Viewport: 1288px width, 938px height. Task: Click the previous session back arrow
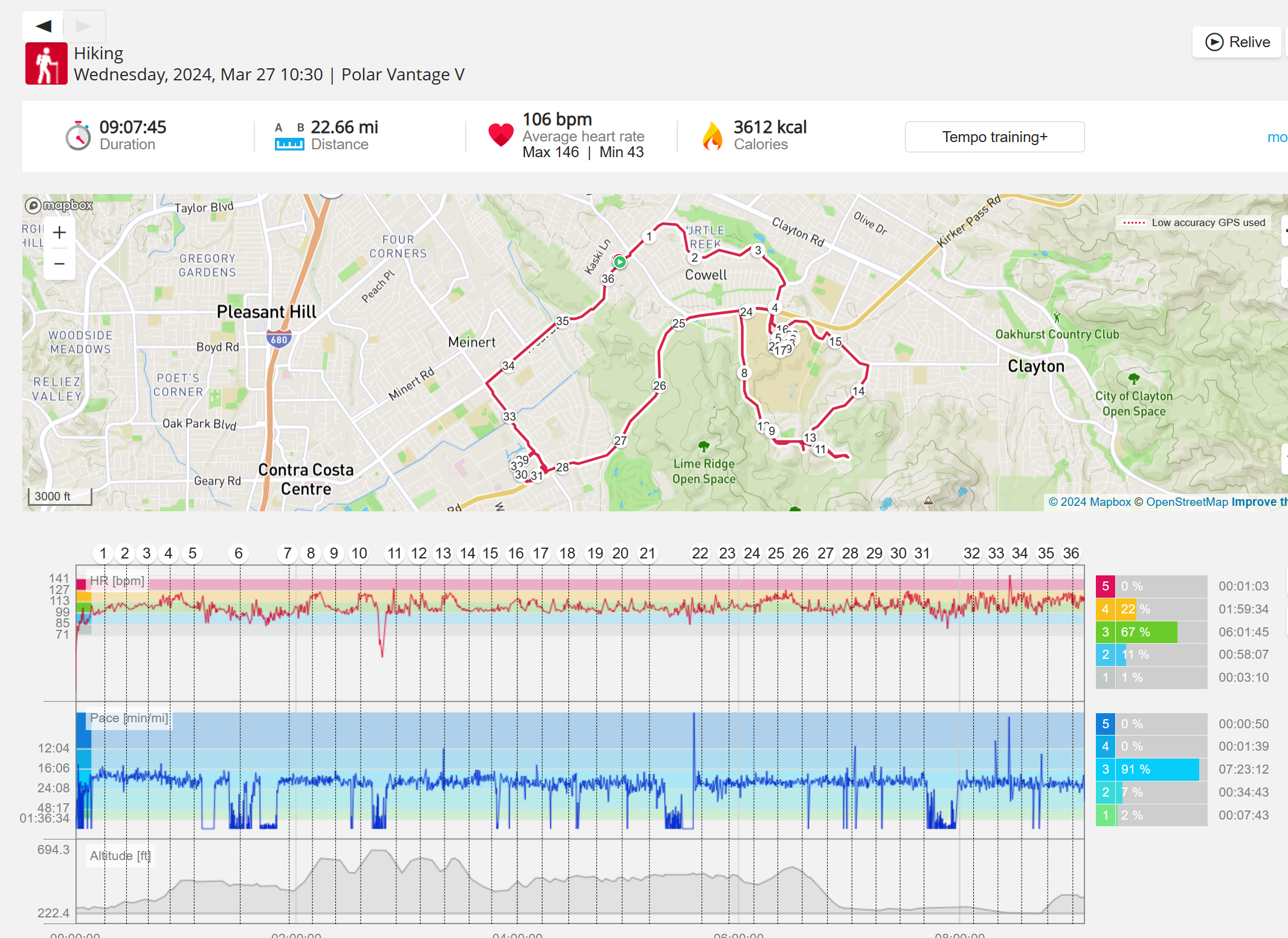tap(43, 25)
